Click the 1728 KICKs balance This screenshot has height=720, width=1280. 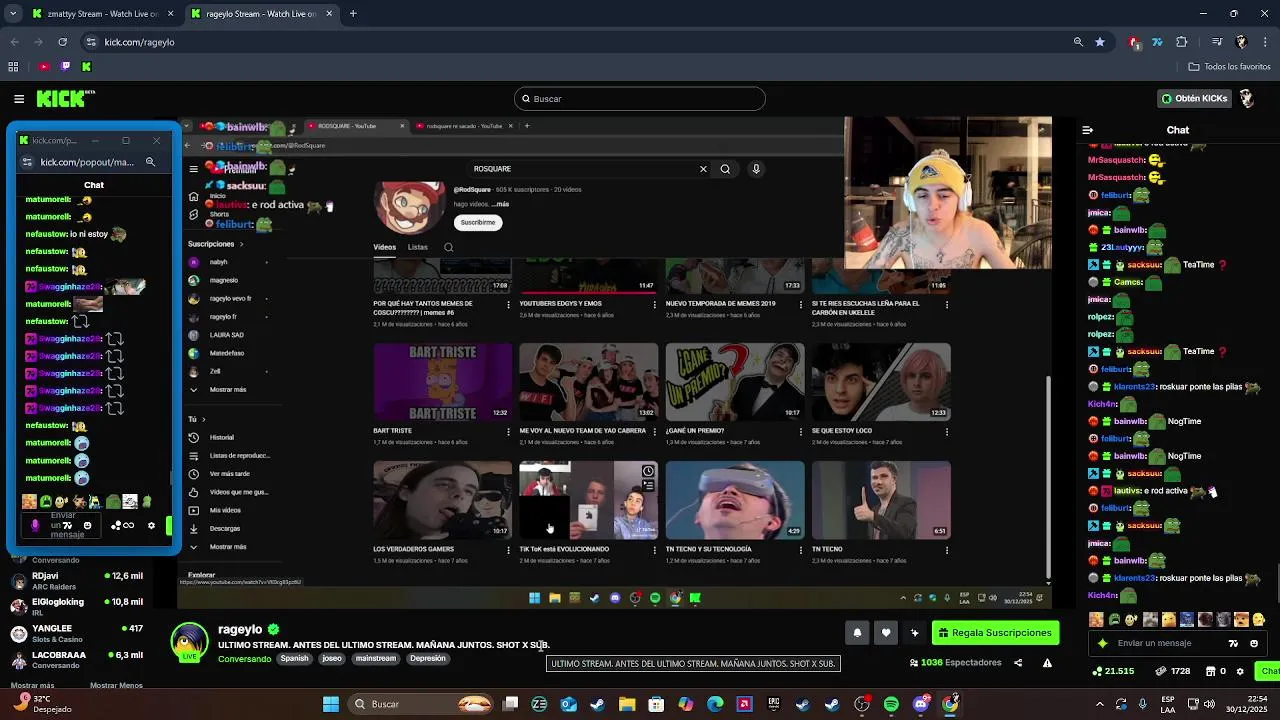[x=1175, y=671]
